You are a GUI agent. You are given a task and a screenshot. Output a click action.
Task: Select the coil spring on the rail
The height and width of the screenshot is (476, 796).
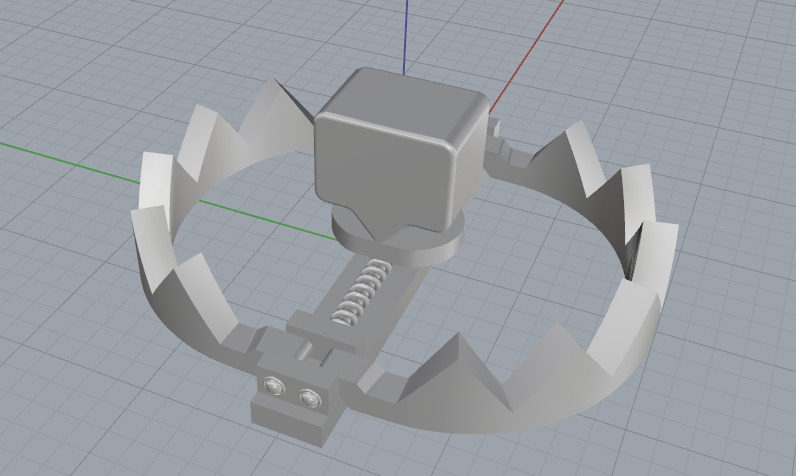coord(361,291)
